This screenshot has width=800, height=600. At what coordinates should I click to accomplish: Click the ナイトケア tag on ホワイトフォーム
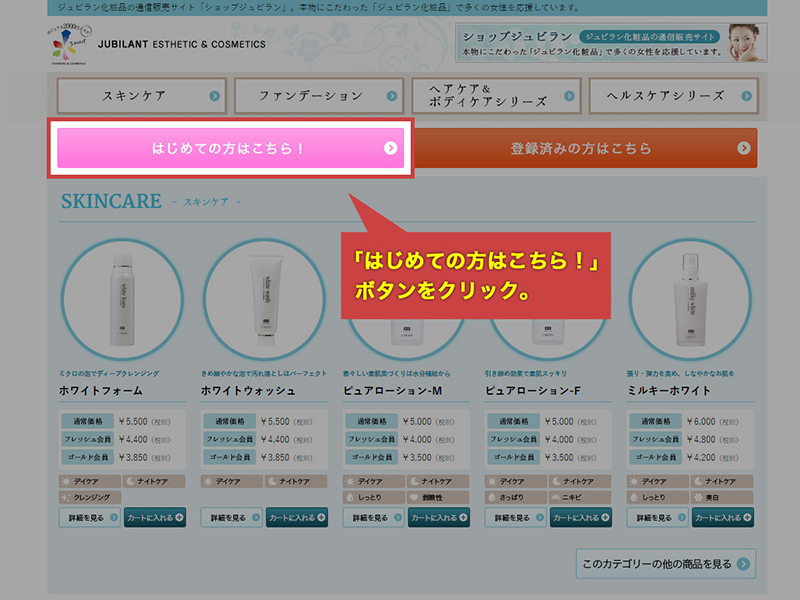click(x=154, y=481)
